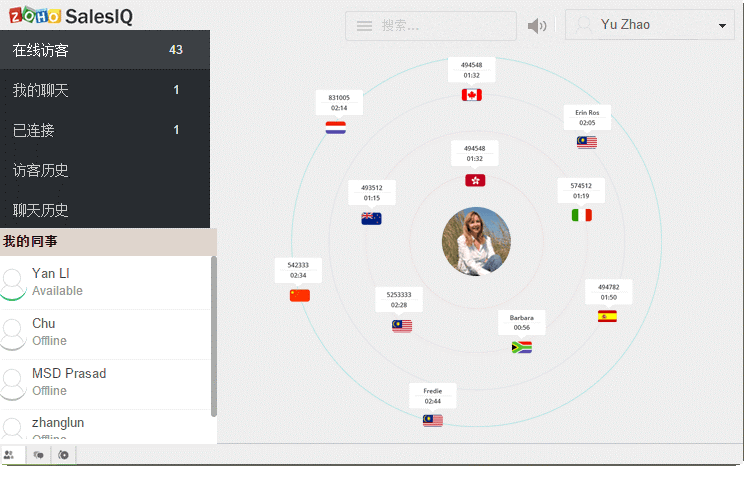Mute notification sound via speaker icon
Screen dimensions: 744x480
click(537, 25)
